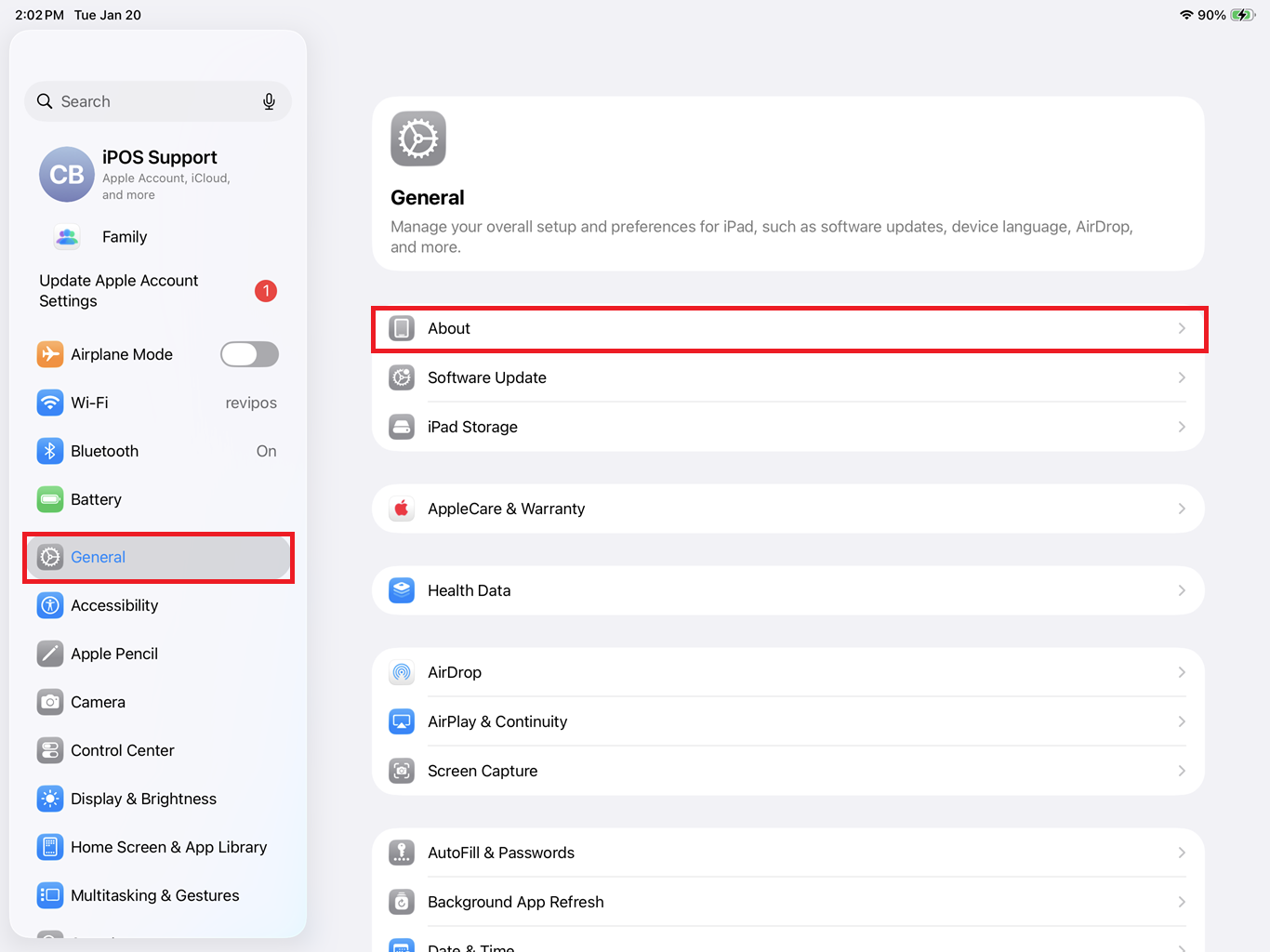Tap the blue Wi-Fi icon

coord(50,403)
